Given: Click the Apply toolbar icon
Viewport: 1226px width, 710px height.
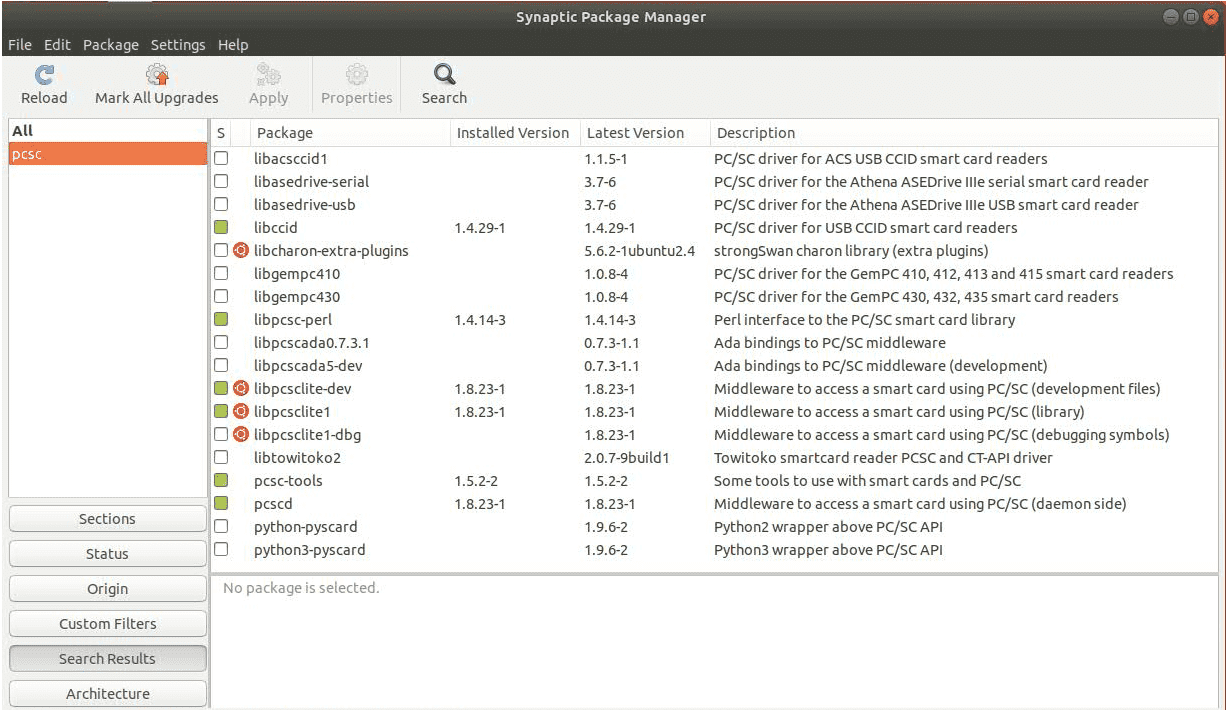Looking at the screenshot, I should tap(268, 75).
